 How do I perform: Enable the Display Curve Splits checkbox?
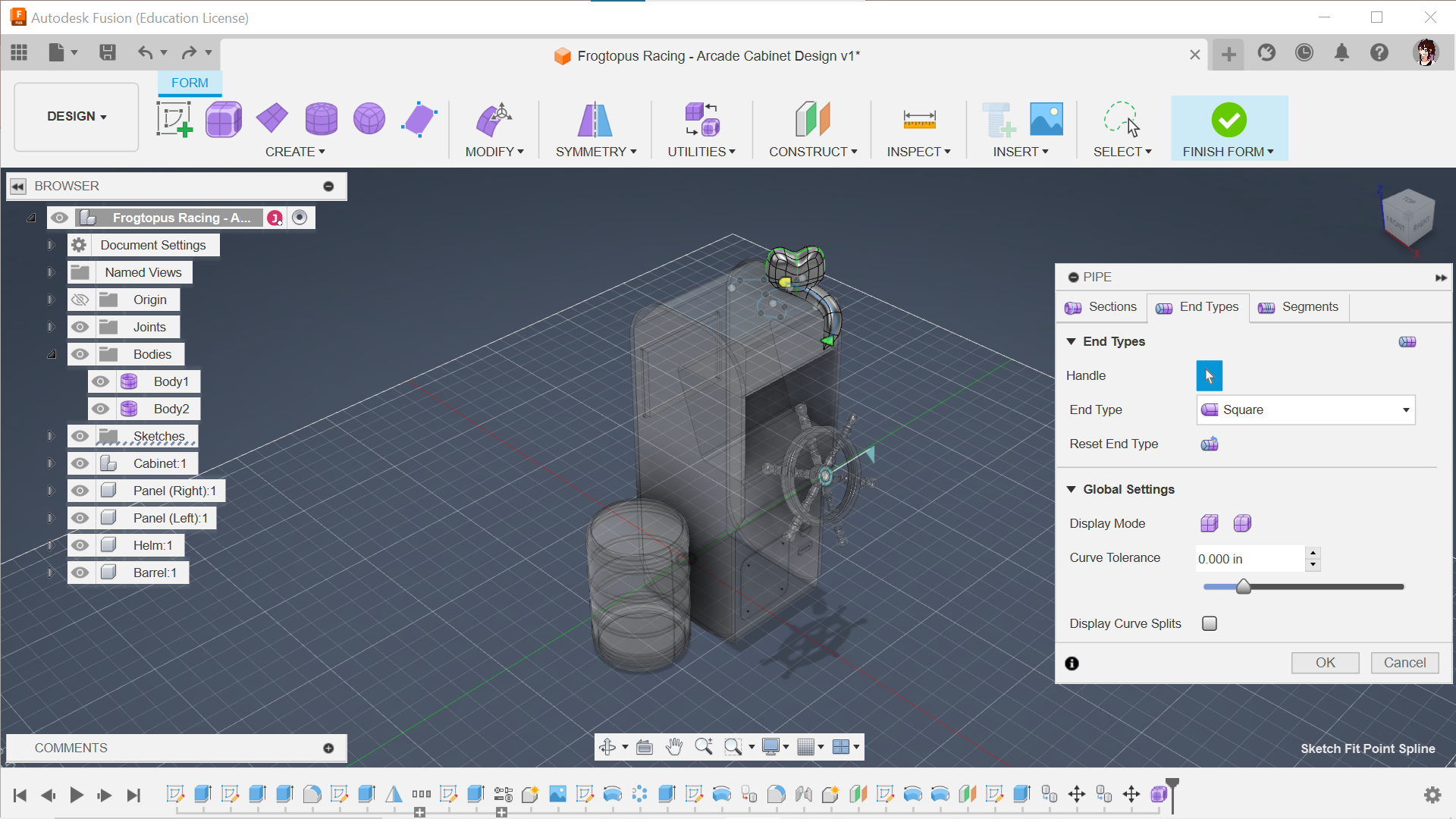1210,623
